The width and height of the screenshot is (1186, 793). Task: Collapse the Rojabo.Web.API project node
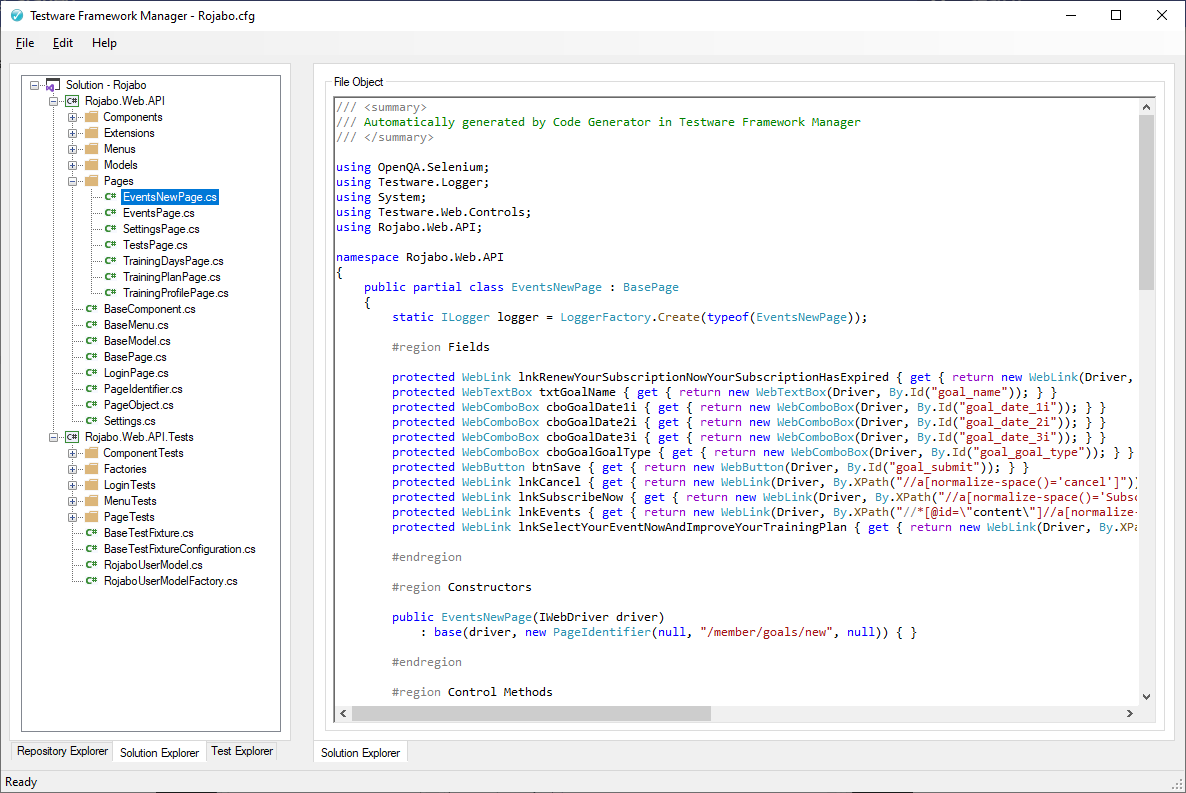tap(53, 101)
